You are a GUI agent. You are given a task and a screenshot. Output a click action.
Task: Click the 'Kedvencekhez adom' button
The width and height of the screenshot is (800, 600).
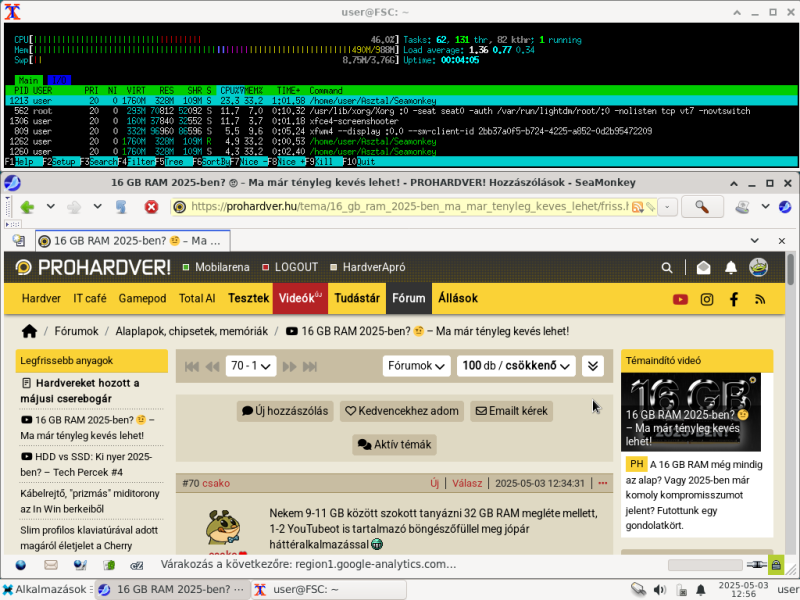tap(402, 411)
